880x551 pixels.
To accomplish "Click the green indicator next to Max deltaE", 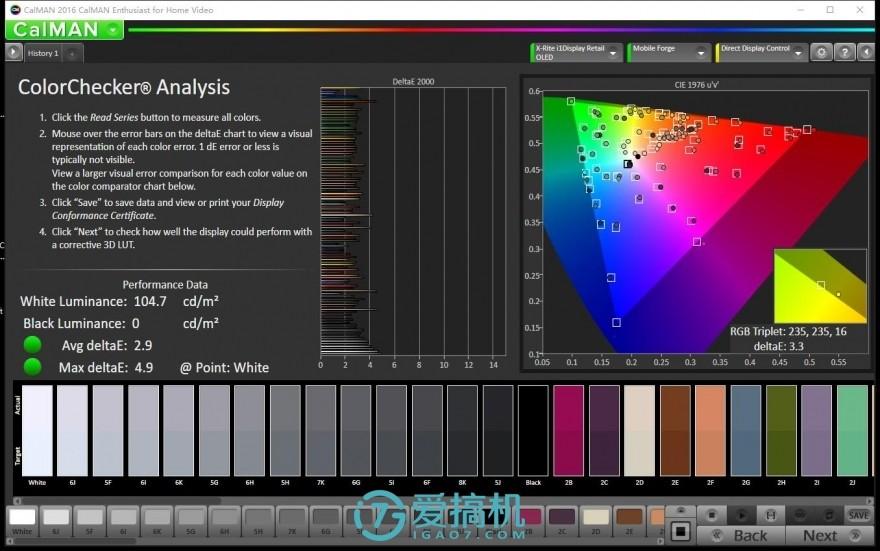I will (x=33, y=367).
